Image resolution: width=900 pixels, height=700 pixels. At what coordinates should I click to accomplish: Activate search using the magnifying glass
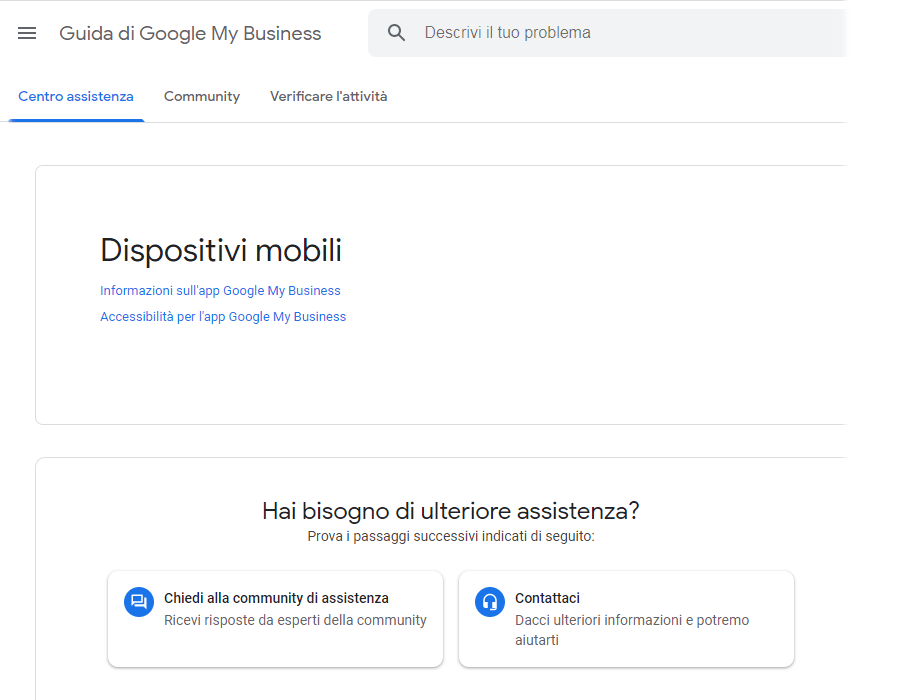[396, 32]
